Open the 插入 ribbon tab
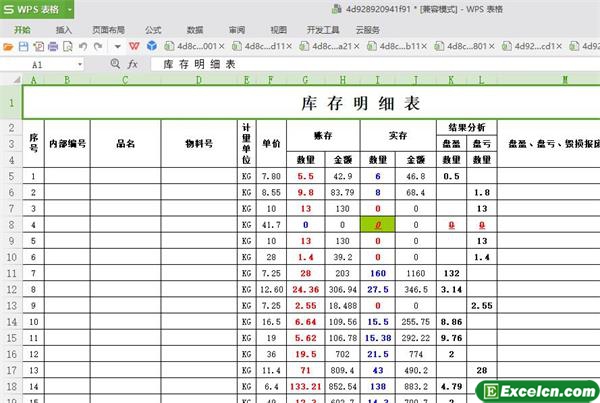The image size is (600, 403). pos(64,30)
